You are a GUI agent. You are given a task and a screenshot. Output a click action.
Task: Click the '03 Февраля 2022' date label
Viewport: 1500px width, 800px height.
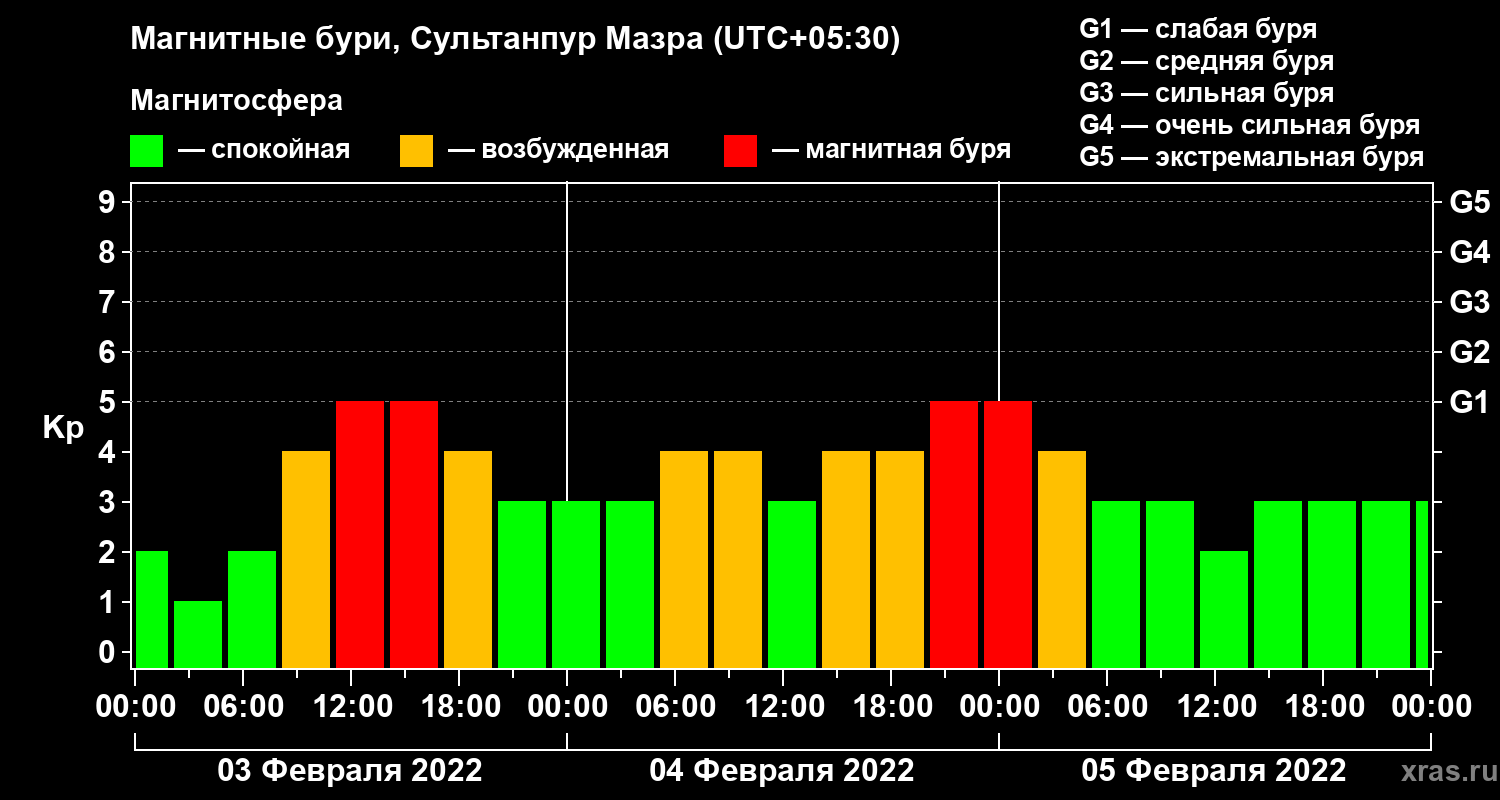[350, 771]
